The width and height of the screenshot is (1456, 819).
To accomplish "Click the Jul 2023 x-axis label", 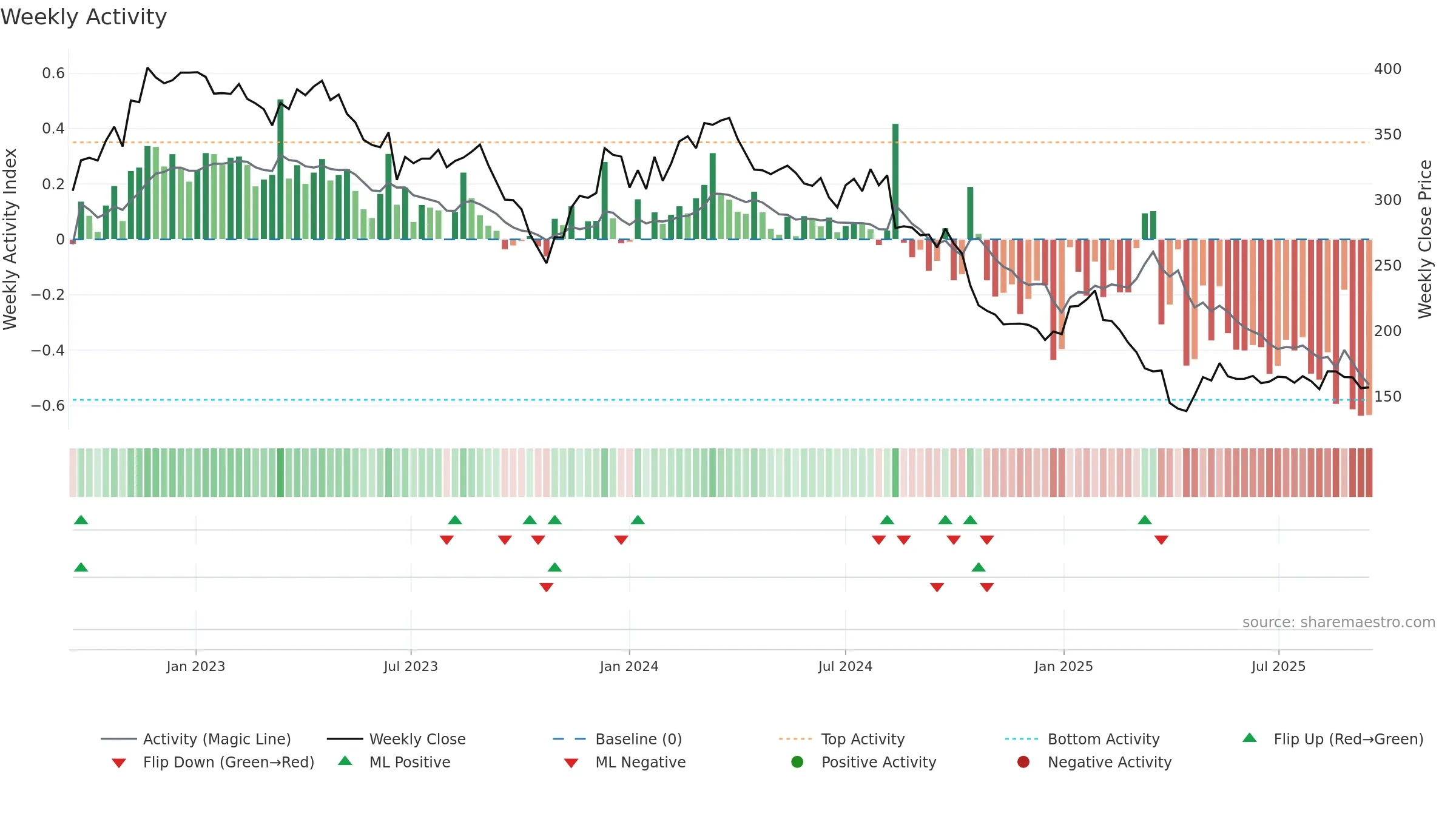I will pos(411,666).
